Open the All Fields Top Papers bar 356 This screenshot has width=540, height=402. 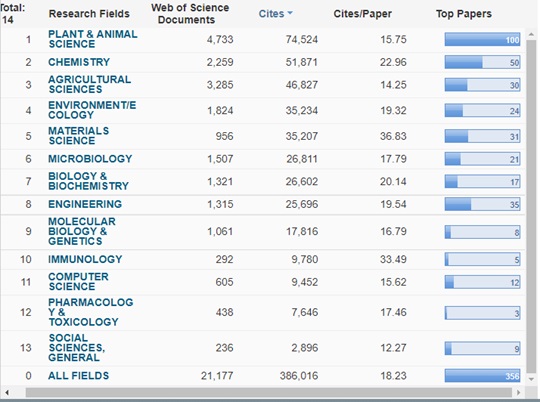pyautogui.click(x=482, y=376)
